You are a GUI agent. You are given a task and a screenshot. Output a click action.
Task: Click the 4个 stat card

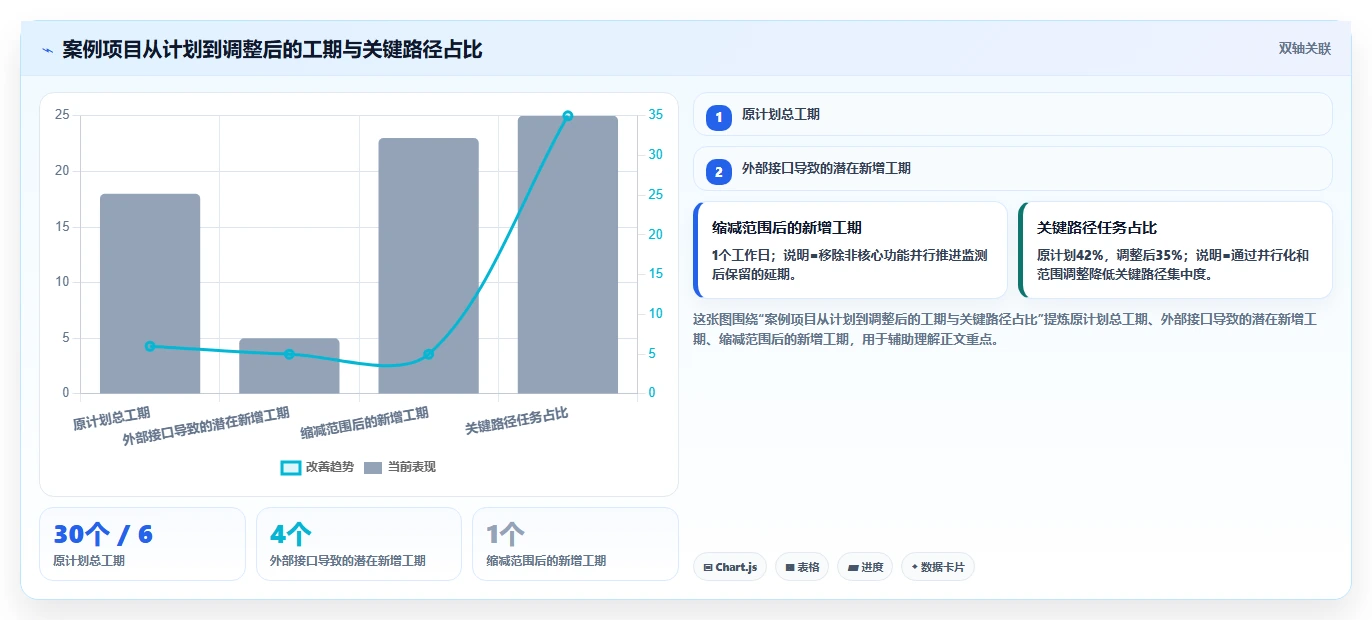click(359, 544)
